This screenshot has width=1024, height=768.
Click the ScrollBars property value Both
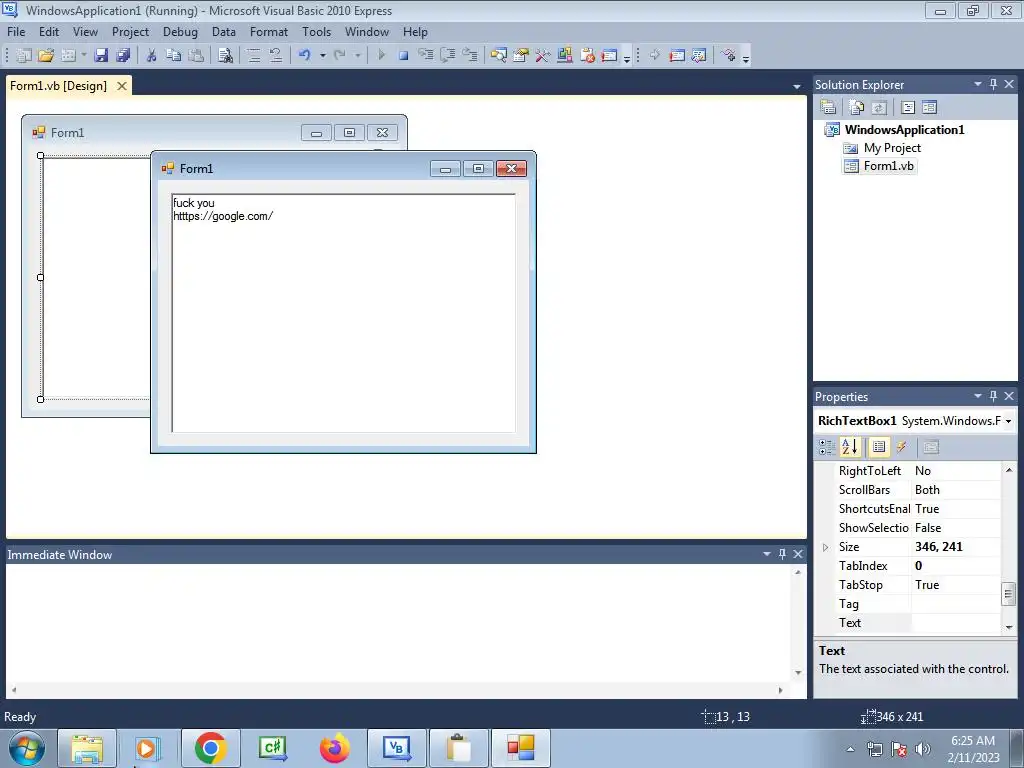(955, 490)
